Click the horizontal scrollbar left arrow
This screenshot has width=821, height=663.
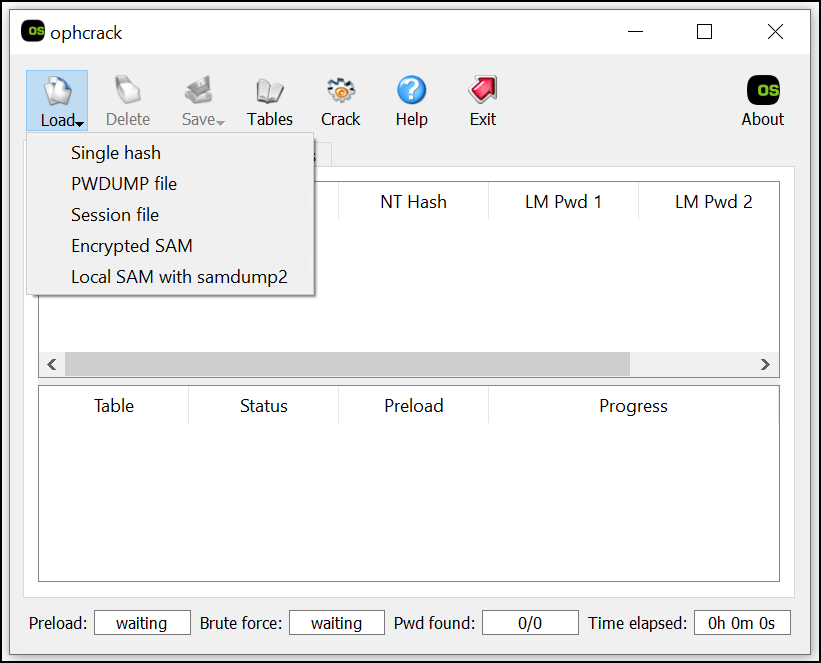tap(52, 364)
